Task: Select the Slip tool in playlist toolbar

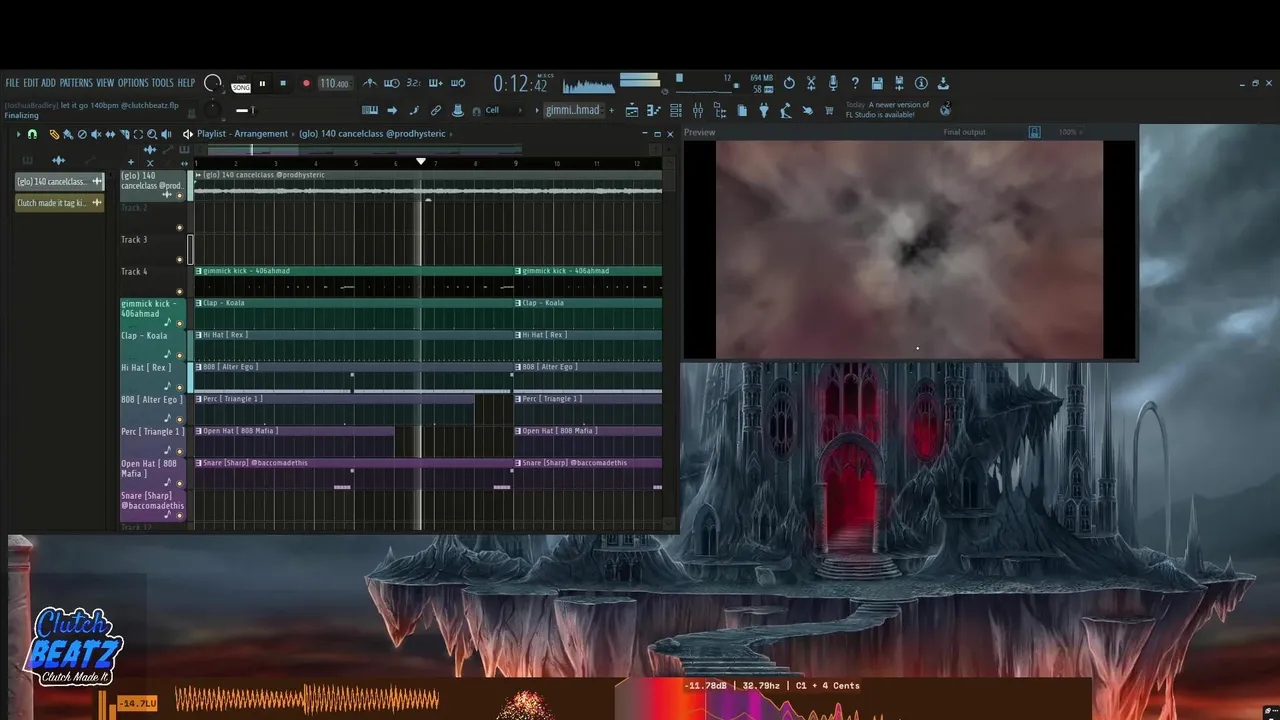Action: 110,134
